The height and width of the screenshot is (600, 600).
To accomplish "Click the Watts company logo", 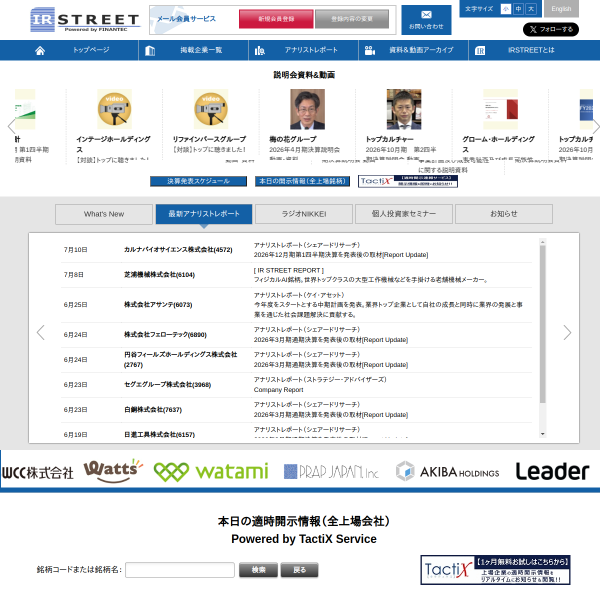I will pyautogui.click(x=113, y=471).
